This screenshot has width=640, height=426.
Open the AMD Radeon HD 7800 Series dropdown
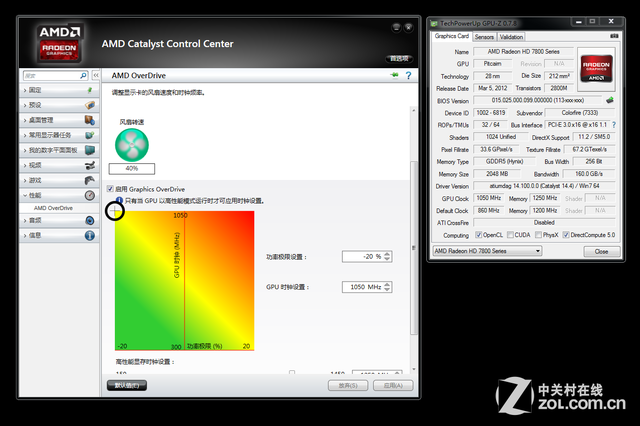[x=485, y=251]
